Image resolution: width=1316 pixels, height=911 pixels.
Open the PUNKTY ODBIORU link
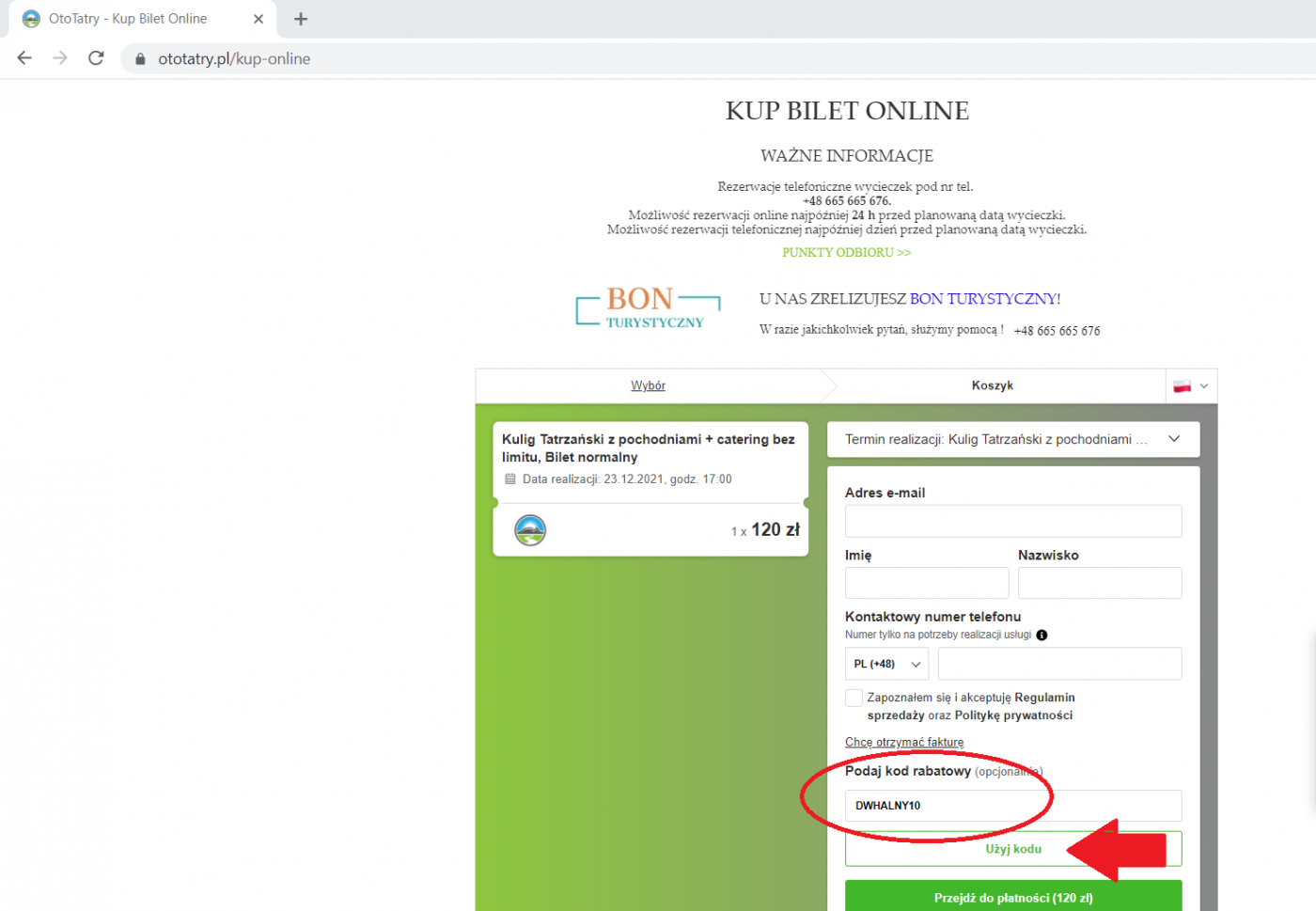click(846, 252)
